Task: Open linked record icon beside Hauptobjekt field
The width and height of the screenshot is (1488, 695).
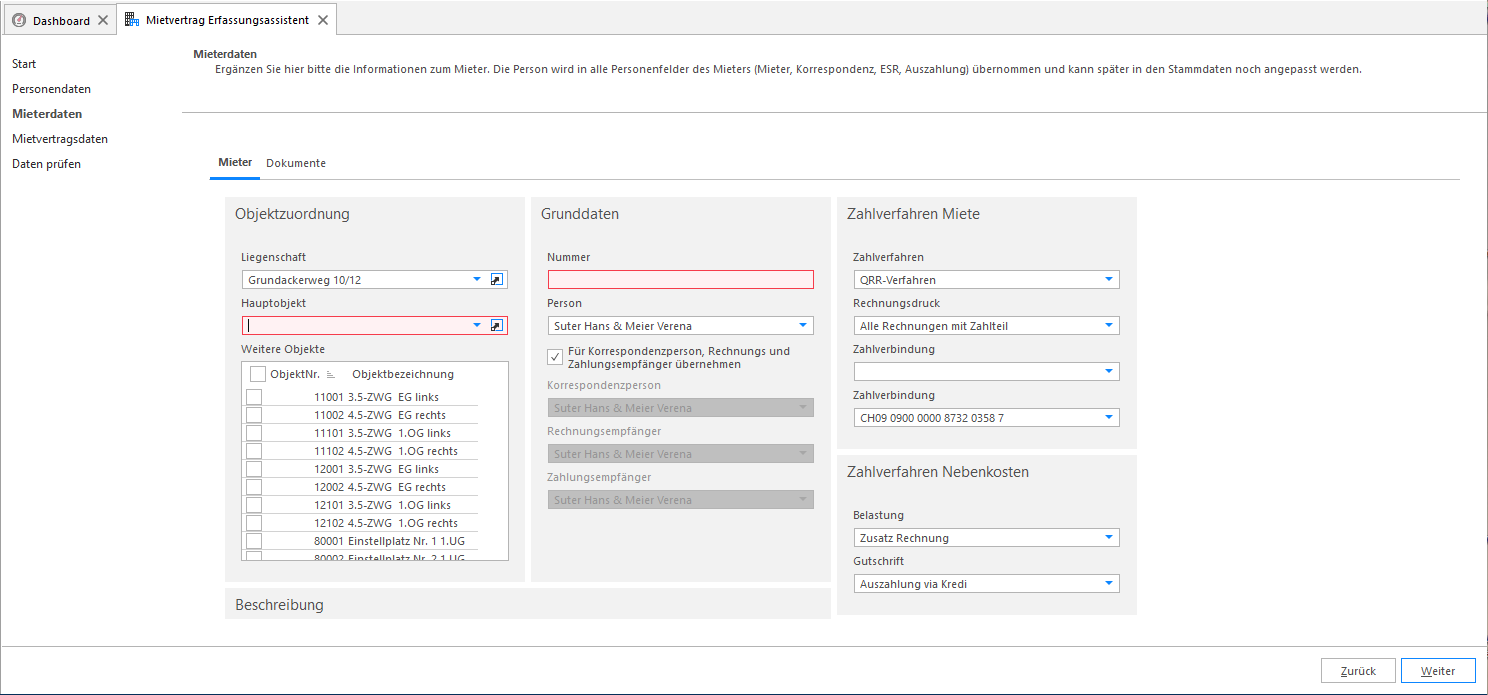Action: (x=497, y=326)
